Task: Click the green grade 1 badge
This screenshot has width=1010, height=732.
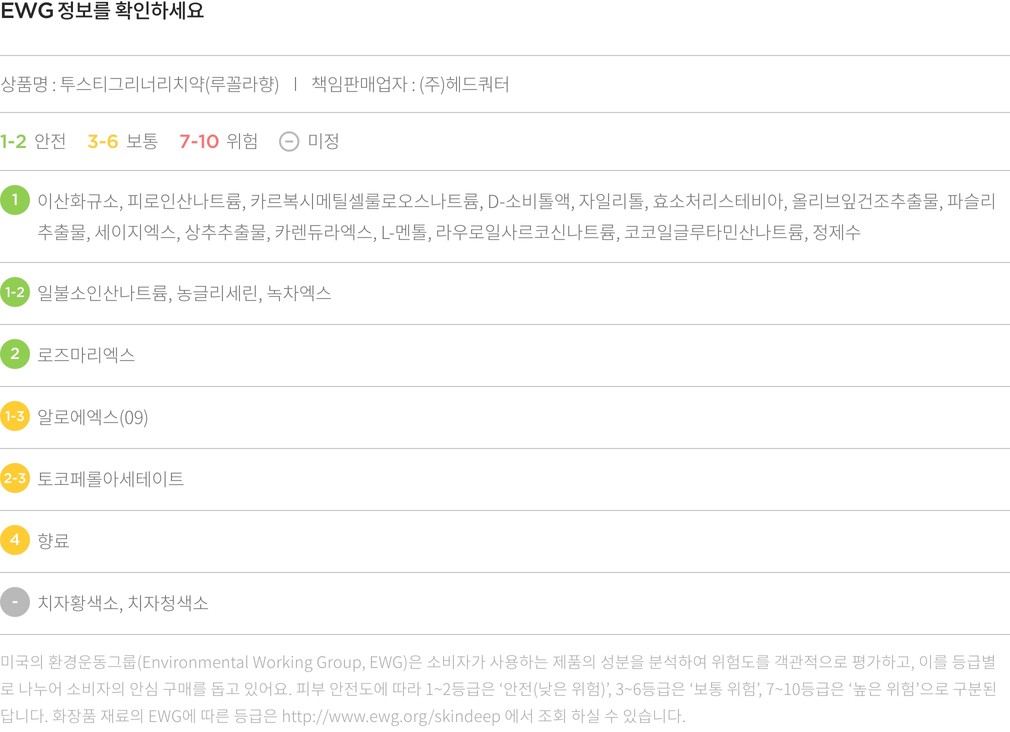Action: point(15,200)
